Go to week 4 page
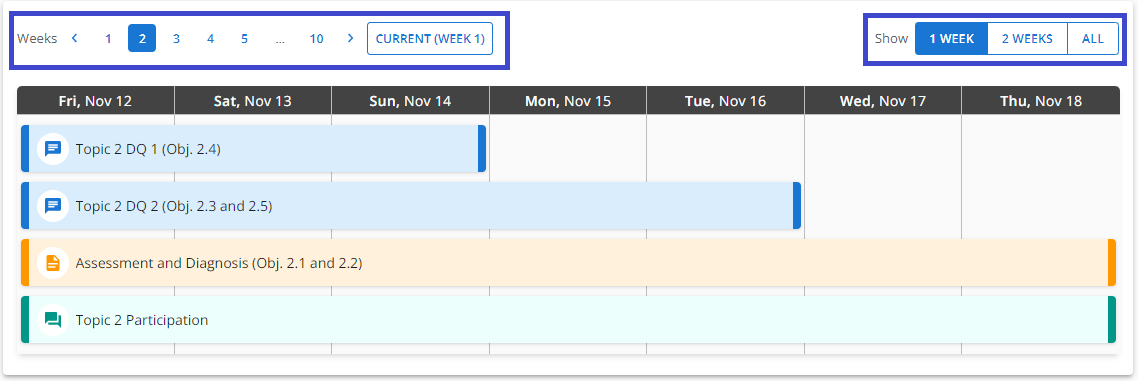Screen dimensions: 1138x381 coord(210,38)
